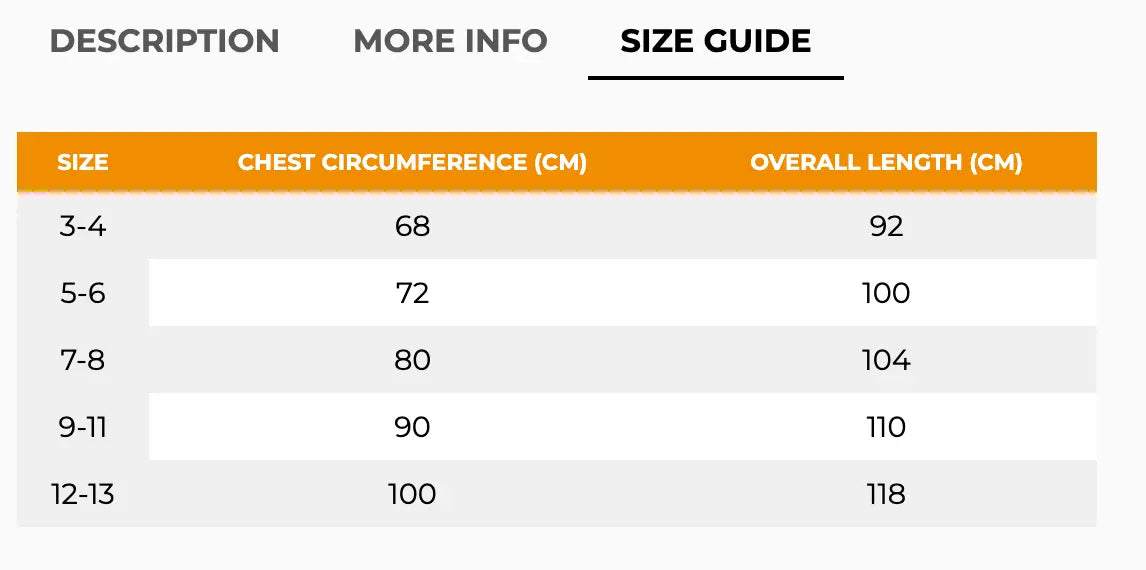Select the 5-6 size row label
1146x570 pixels.
coord(83,293)
